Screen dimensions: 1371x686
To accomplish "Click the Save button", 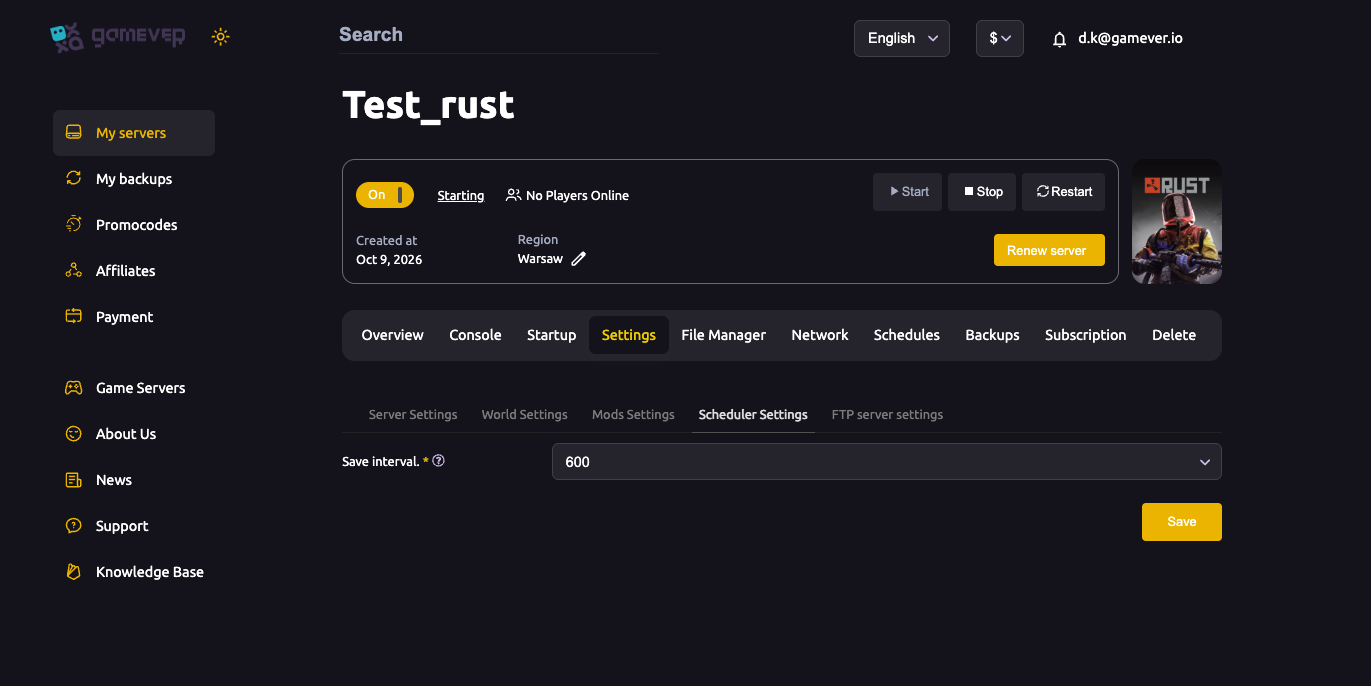I will [1182, 522].
